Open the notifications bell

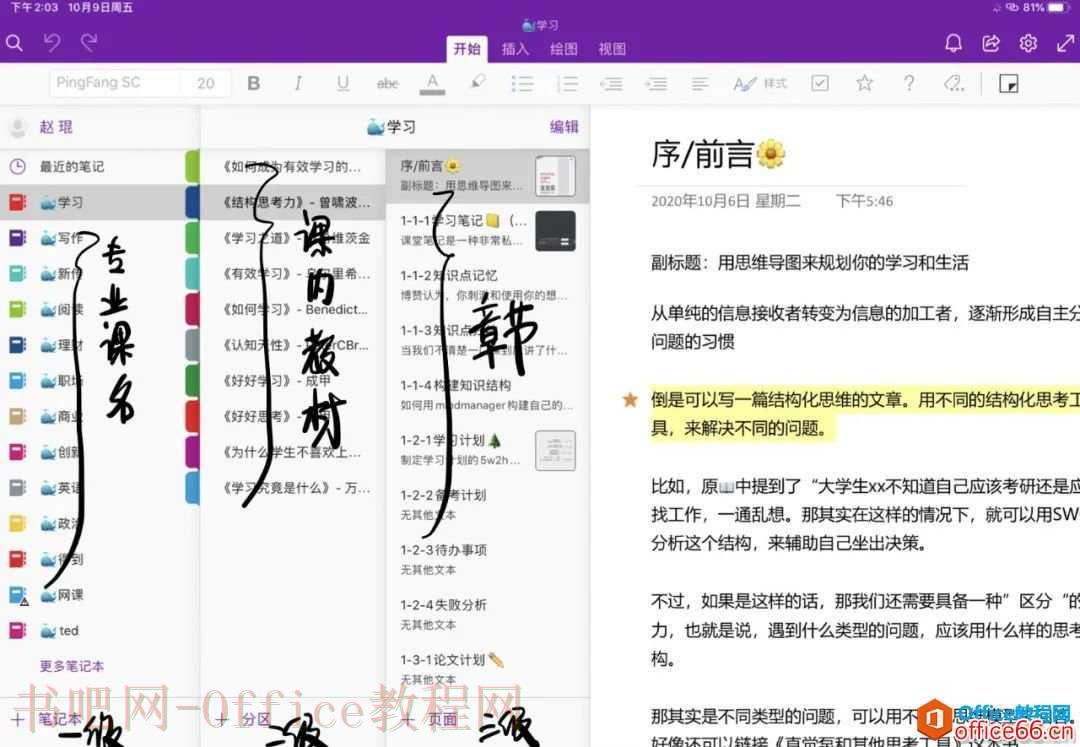[953, 43]
